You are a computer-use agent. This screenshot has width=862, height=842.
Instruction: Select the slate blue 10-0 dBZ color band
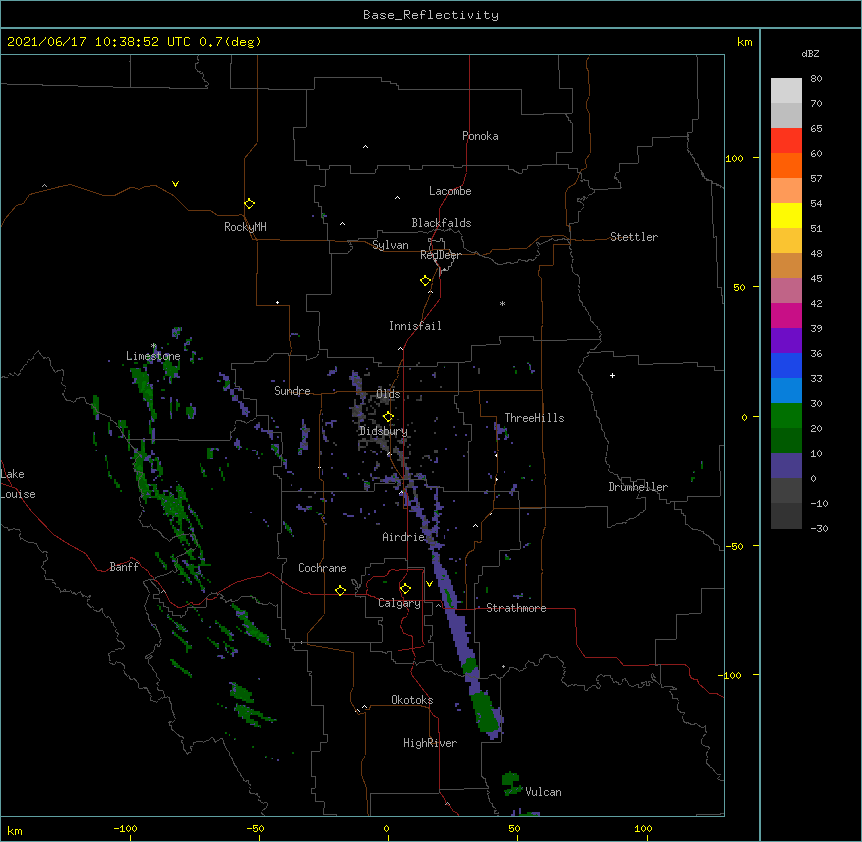click(786, 466)
